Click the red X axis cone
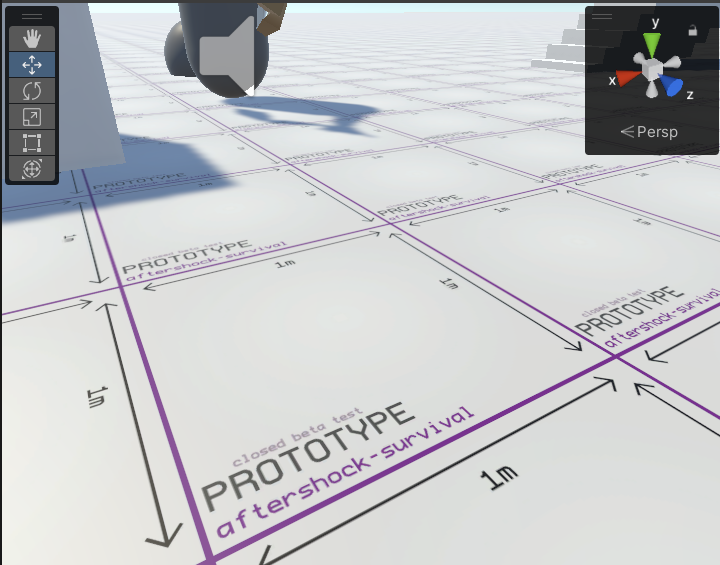The image size is (720, 565). 628,78
